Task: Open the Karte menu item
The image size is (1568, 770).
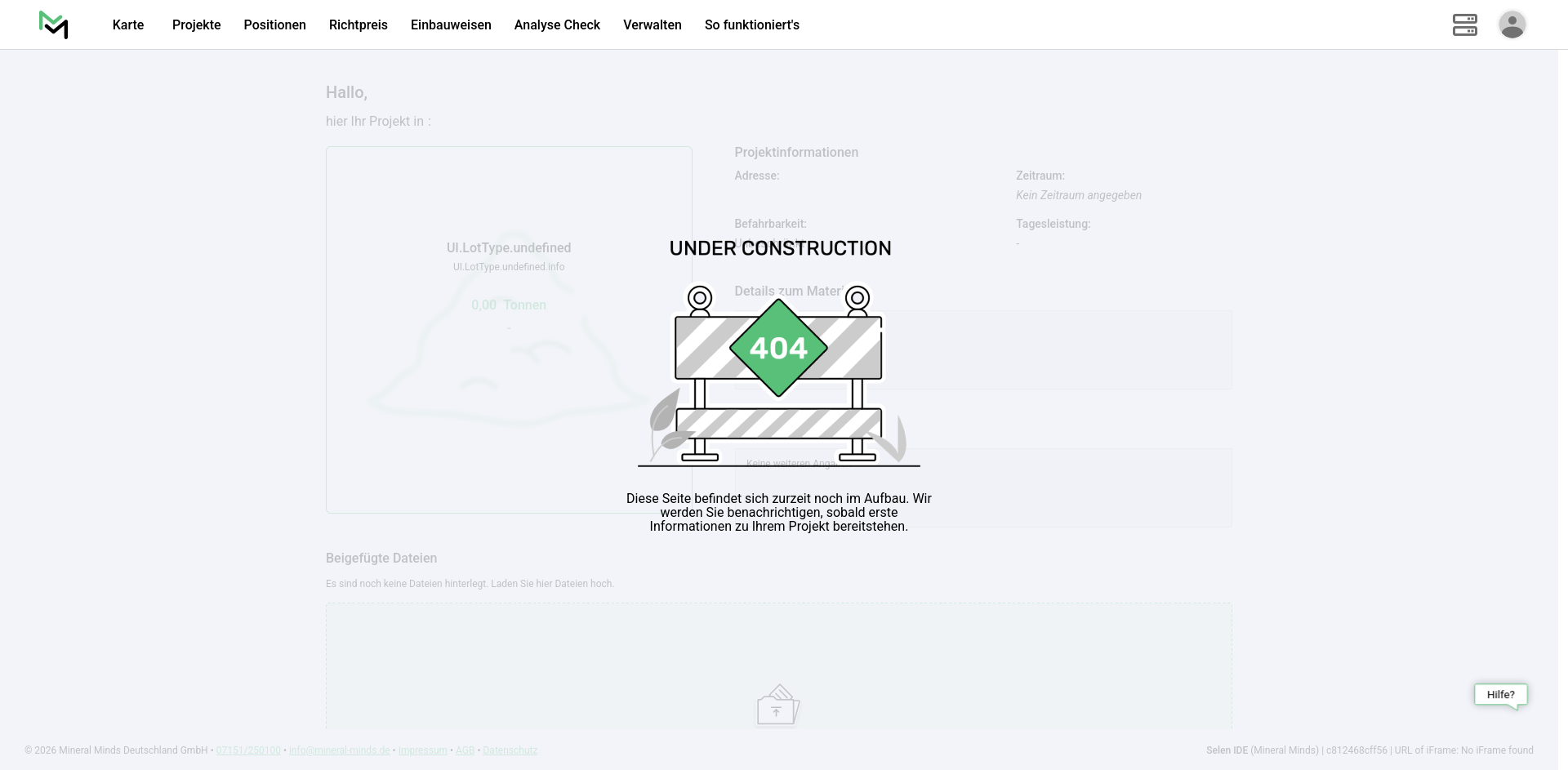Action: [128, 24]
